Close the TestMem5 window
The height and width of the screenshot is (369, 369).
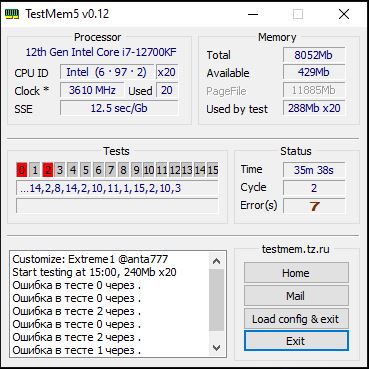click(x=344, y=14)
